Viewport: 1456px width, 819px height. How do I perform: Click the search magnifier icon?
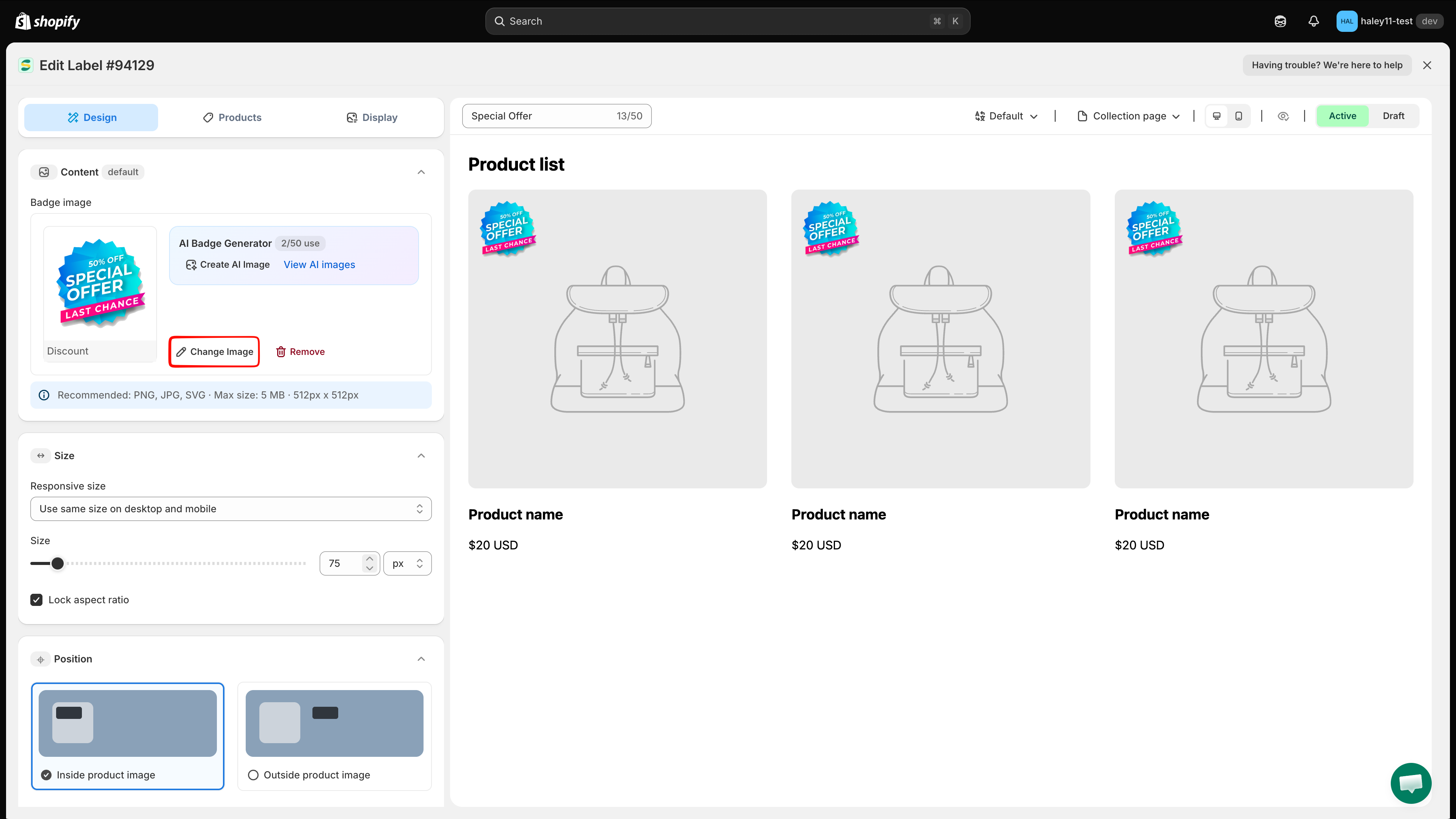coord(500,21)
